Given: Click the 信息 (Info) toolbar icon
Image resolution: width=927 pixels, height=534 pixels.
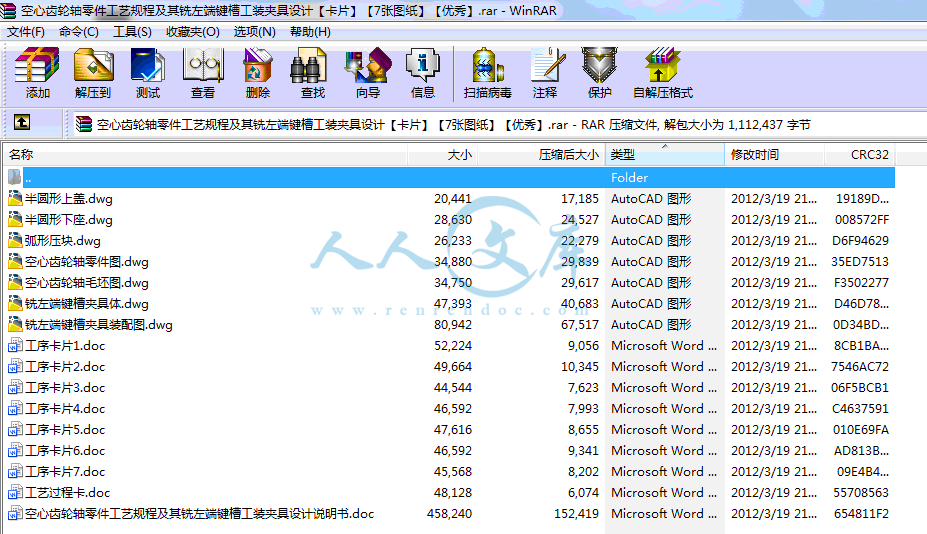Looking at the screenshot, I should pyautogui.click(x=423, y=65).
